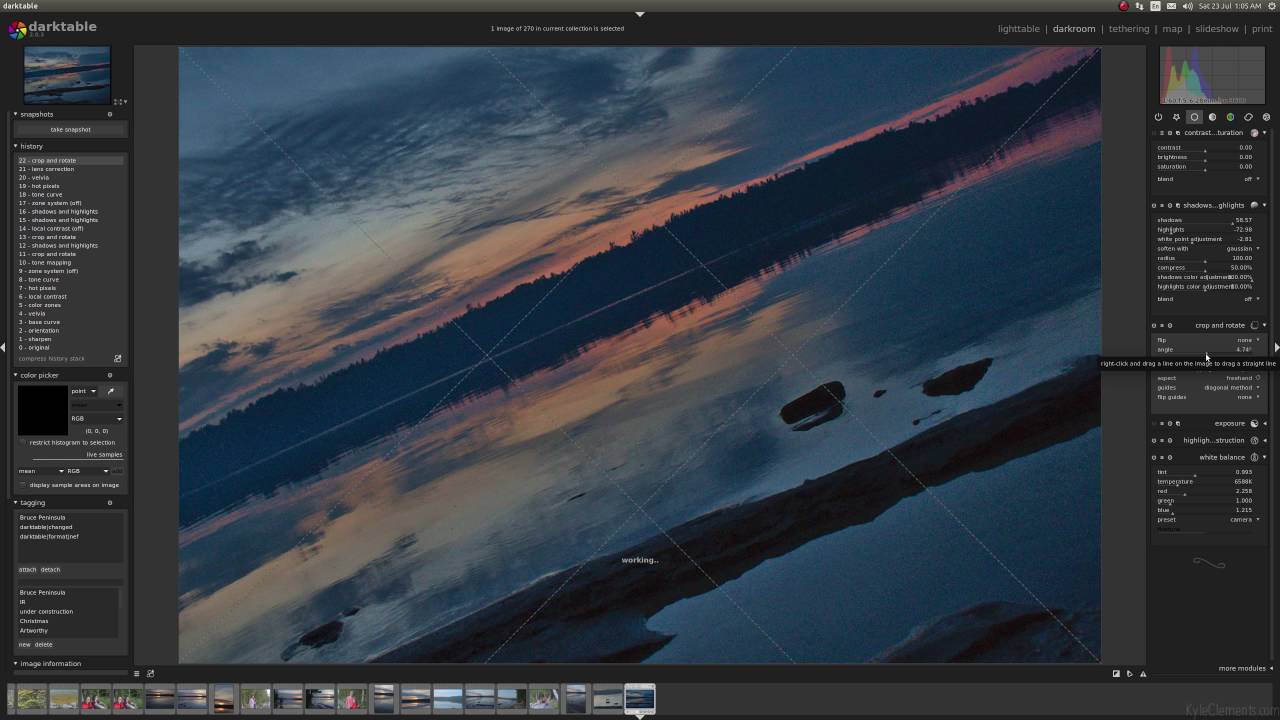Switch to tethering view
This screenshot has height=720, width=1280.
pos(1129,29)
